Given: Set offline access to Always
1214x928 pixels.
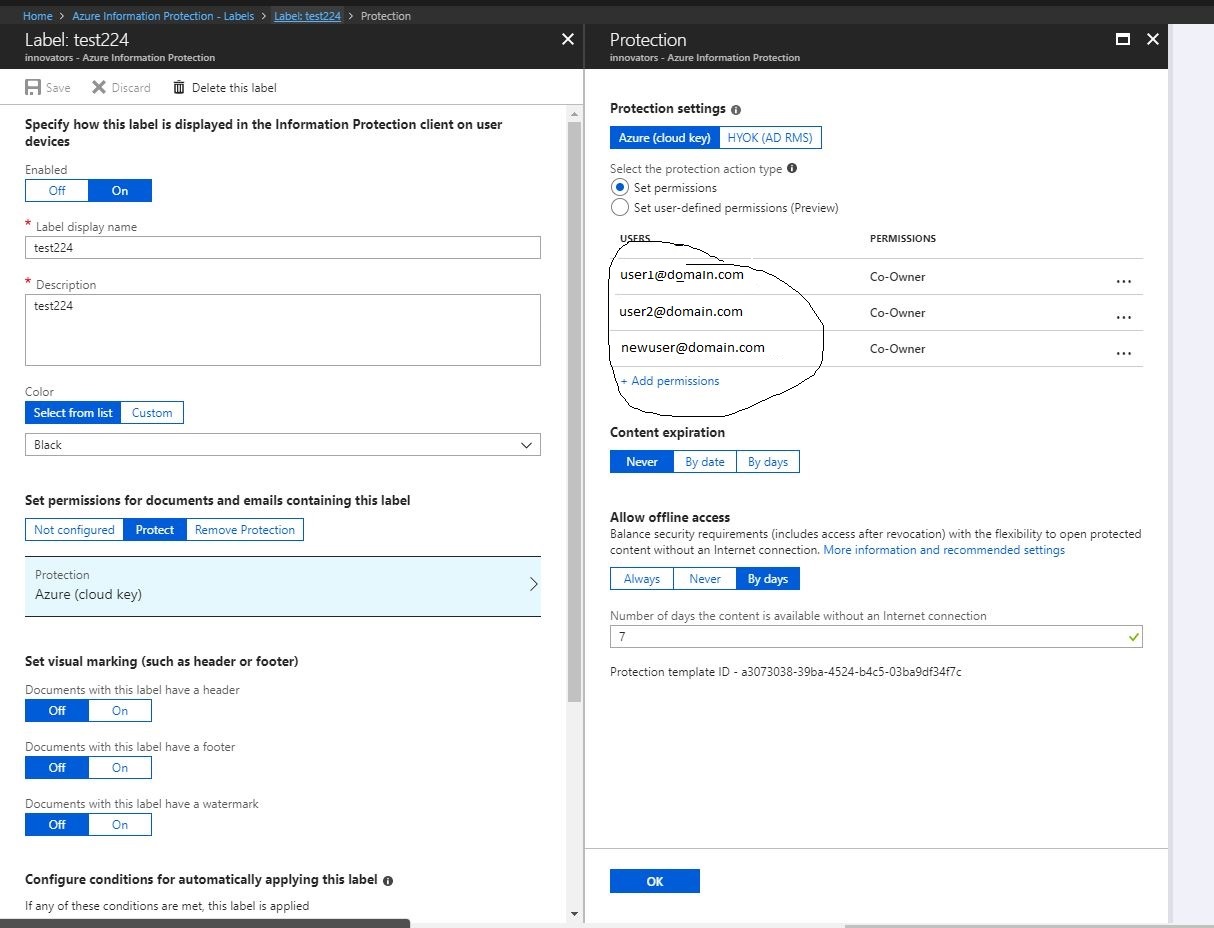Looking at the screenshot, I should pyautogui.click(x=642, y=578).
